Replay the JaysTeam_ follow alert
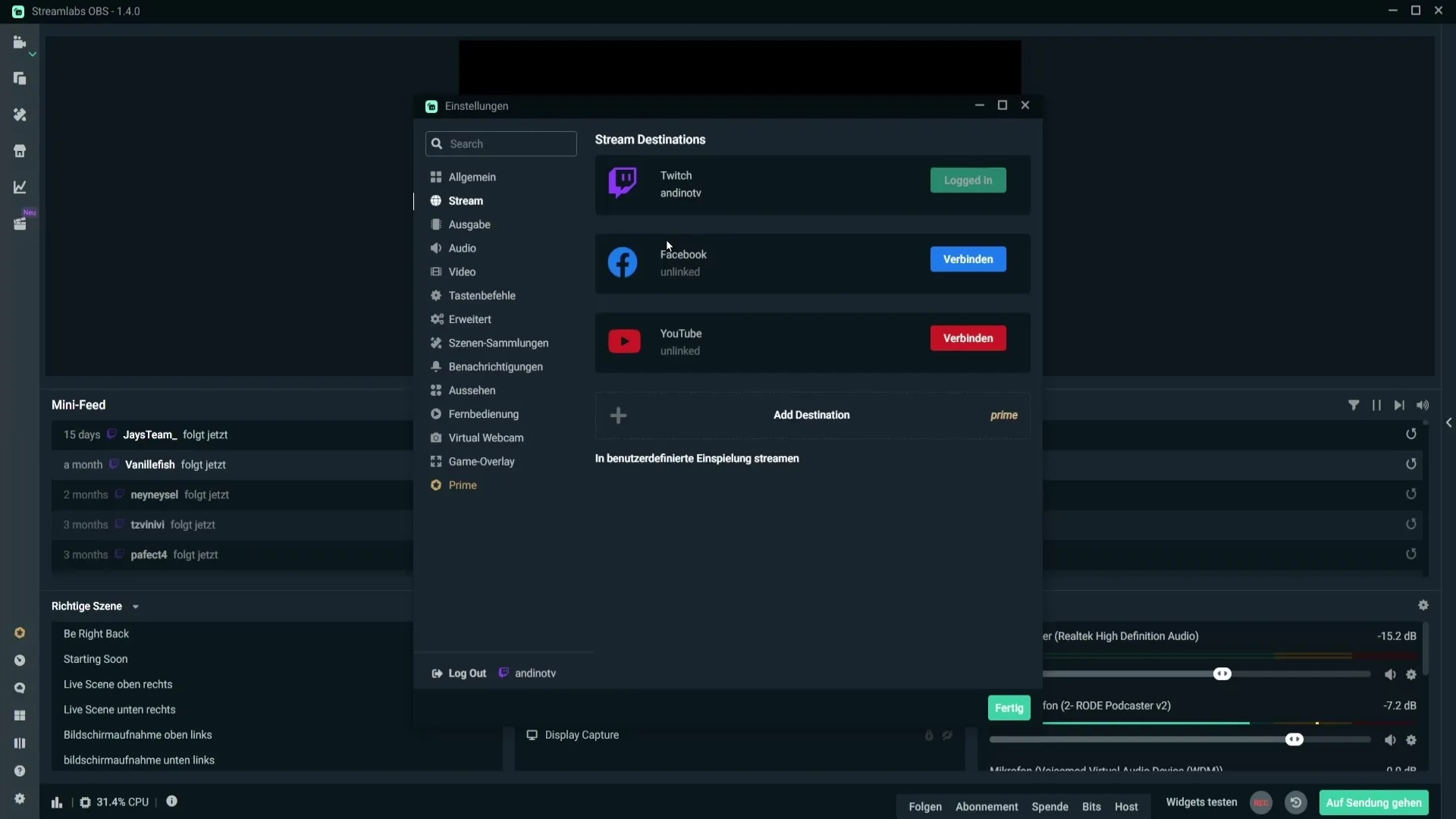This screenshot has width=1456, height=819. click(1410, 434)
